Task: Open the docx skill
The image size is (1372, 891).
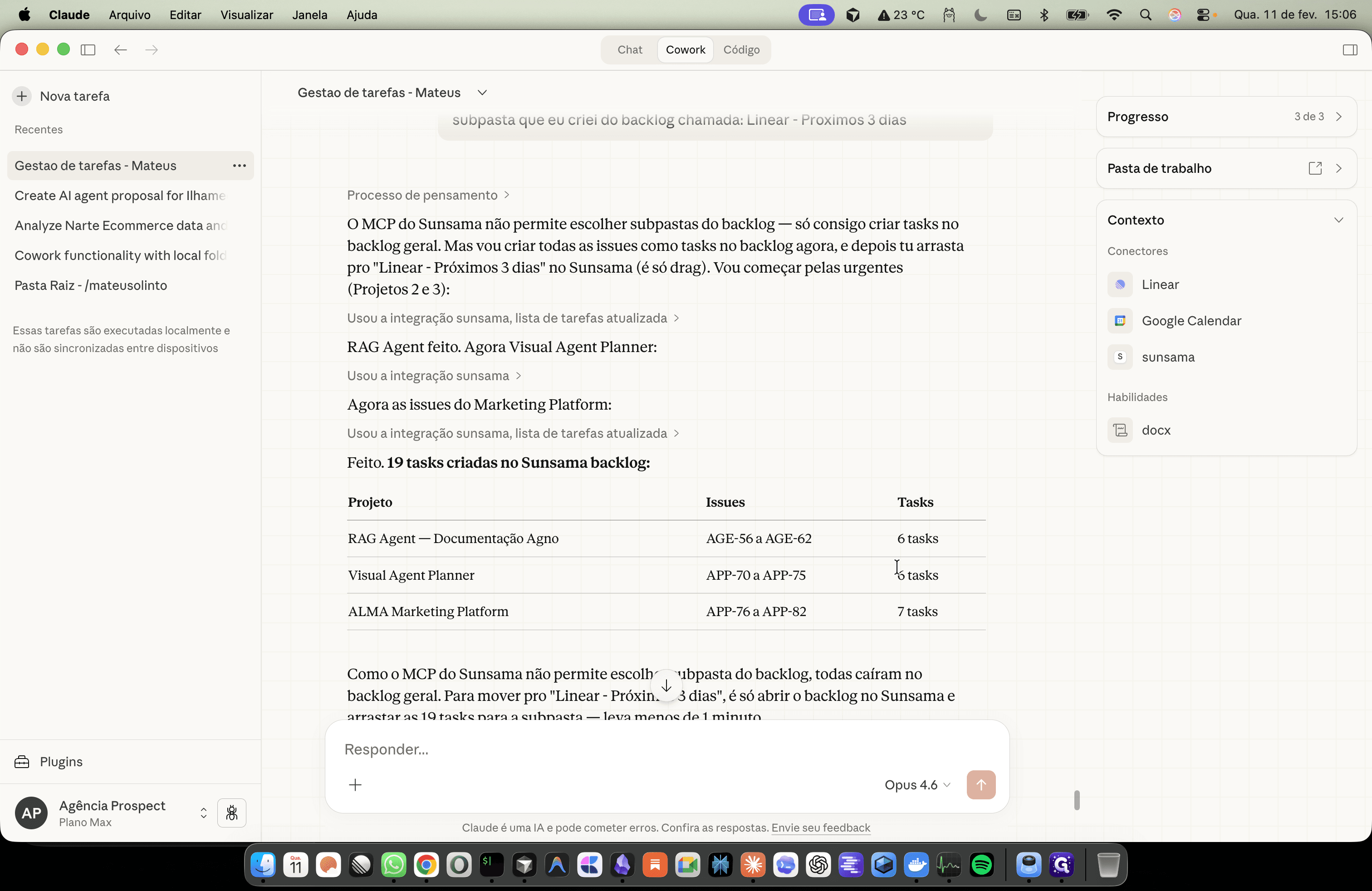Action: [x=1139, y=431]
